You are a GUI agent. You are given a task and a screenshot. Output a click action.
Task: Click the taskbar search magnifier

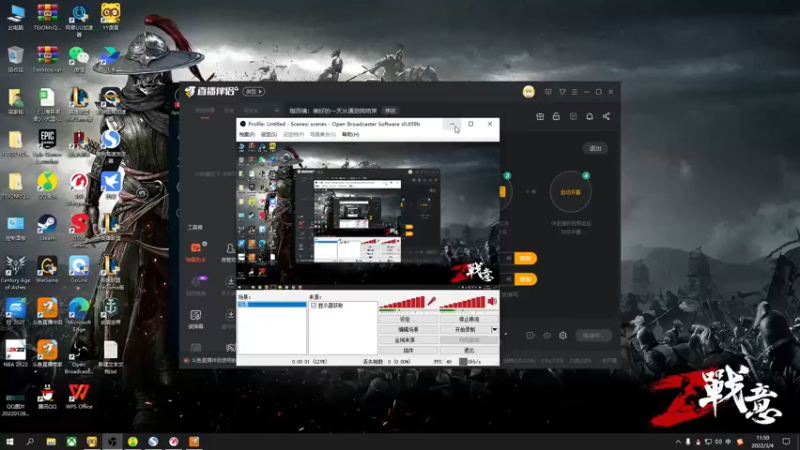point(30,441)
